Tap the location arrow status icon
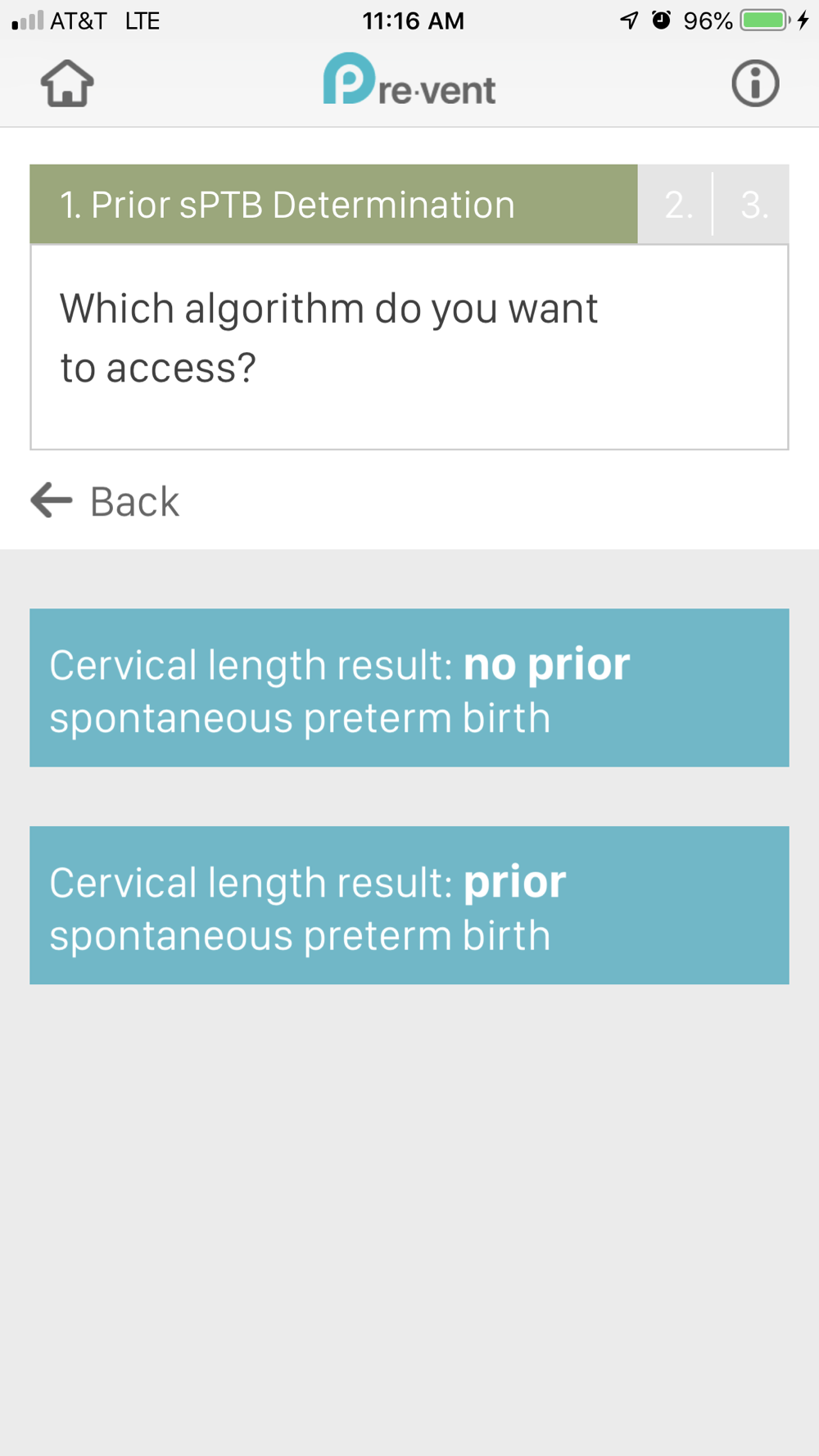819x1456 pixels. [629, 20]
